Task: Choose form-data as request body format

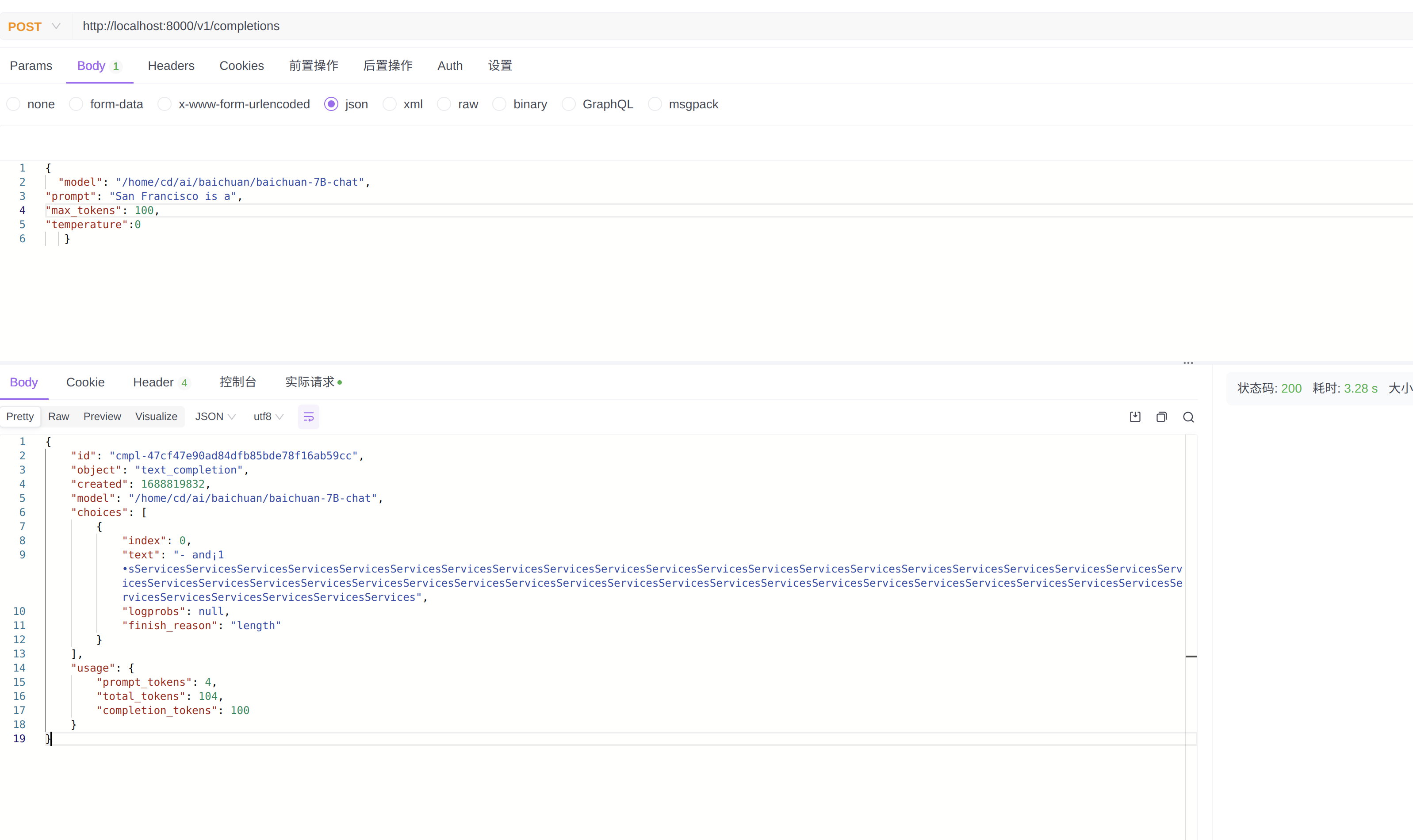Action: pos(76,103)
